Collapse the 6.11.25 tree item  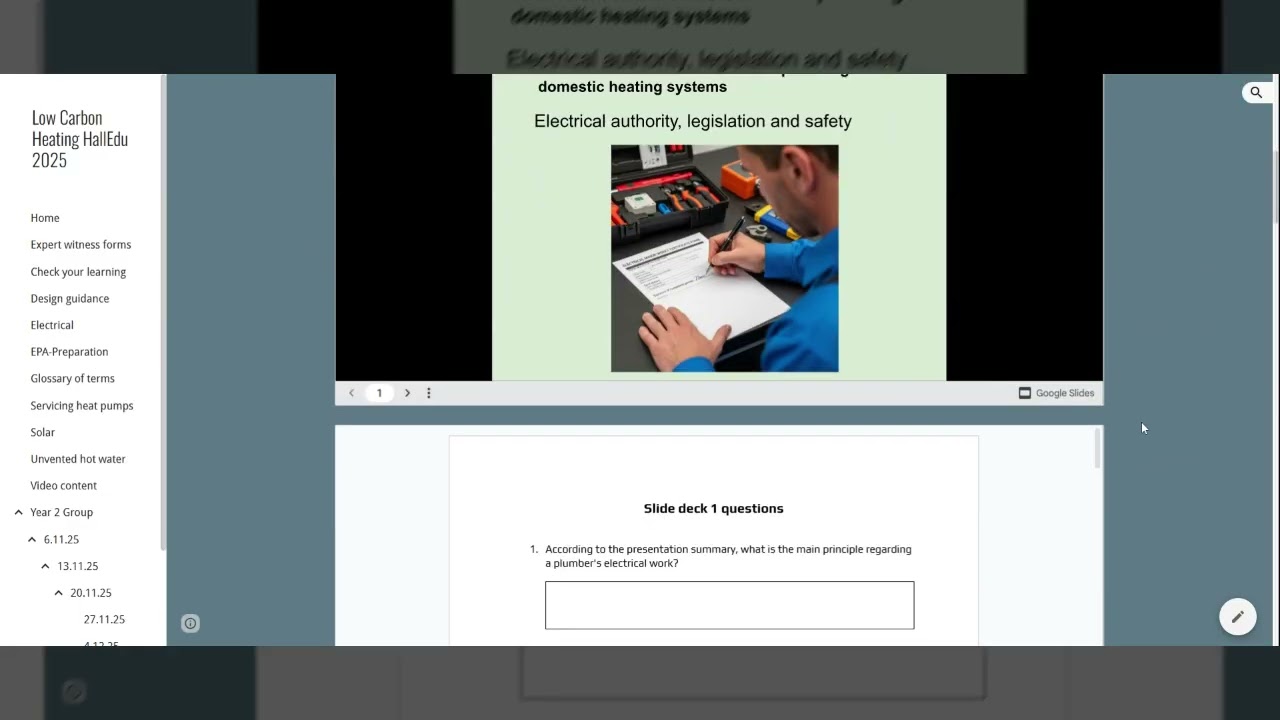click(32, 539)
